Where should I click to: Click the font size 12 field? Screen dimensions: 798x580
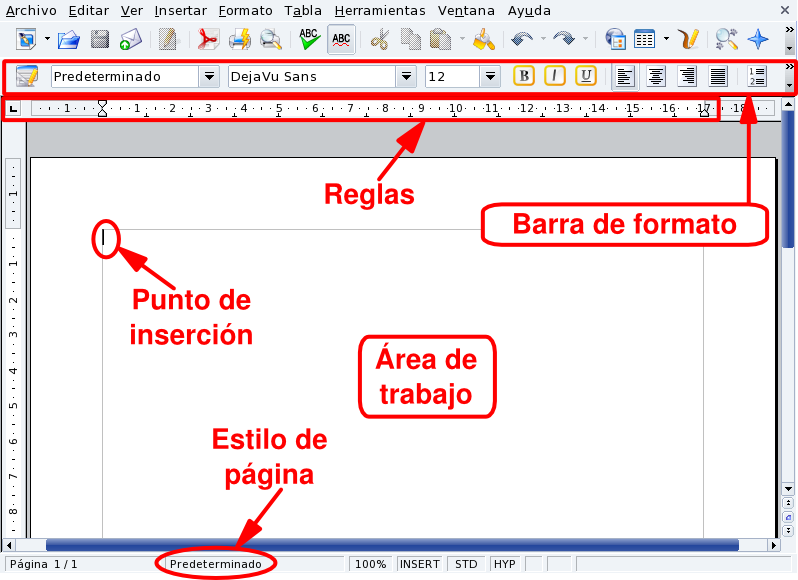(452, 77)
